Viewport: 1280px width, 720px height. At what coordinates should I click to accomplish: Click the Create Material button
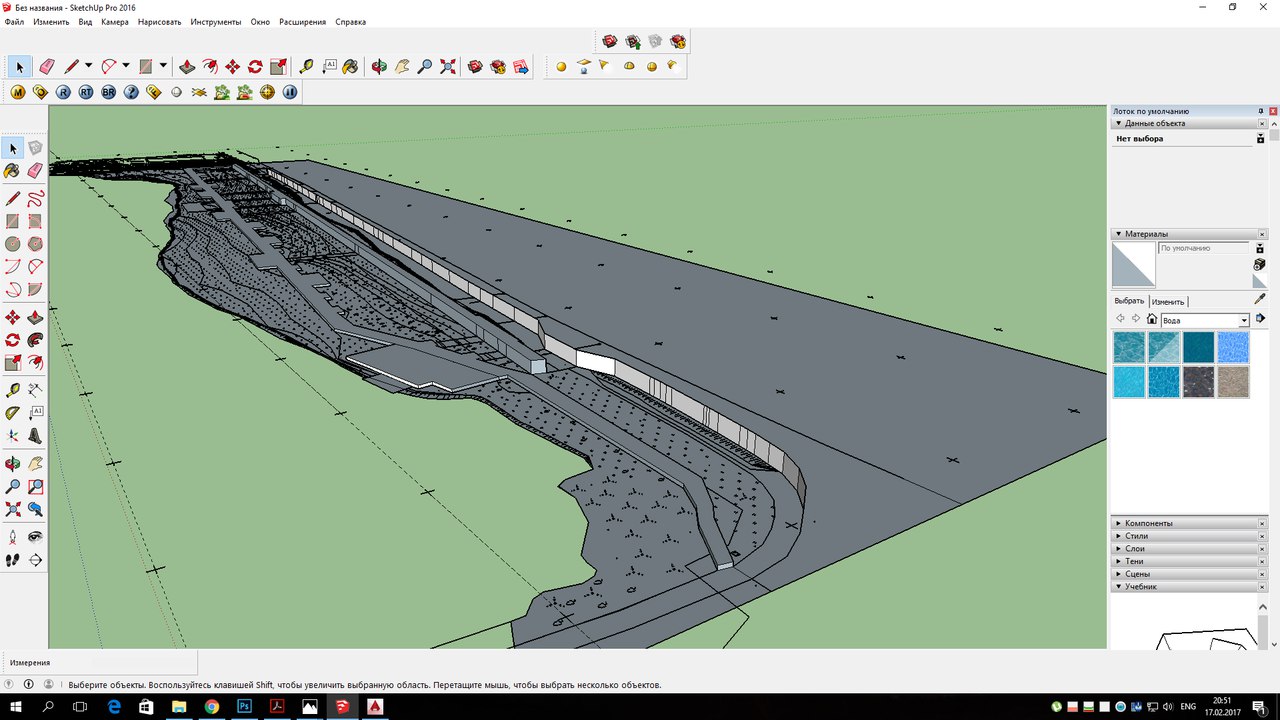[x=1260, y=264]
